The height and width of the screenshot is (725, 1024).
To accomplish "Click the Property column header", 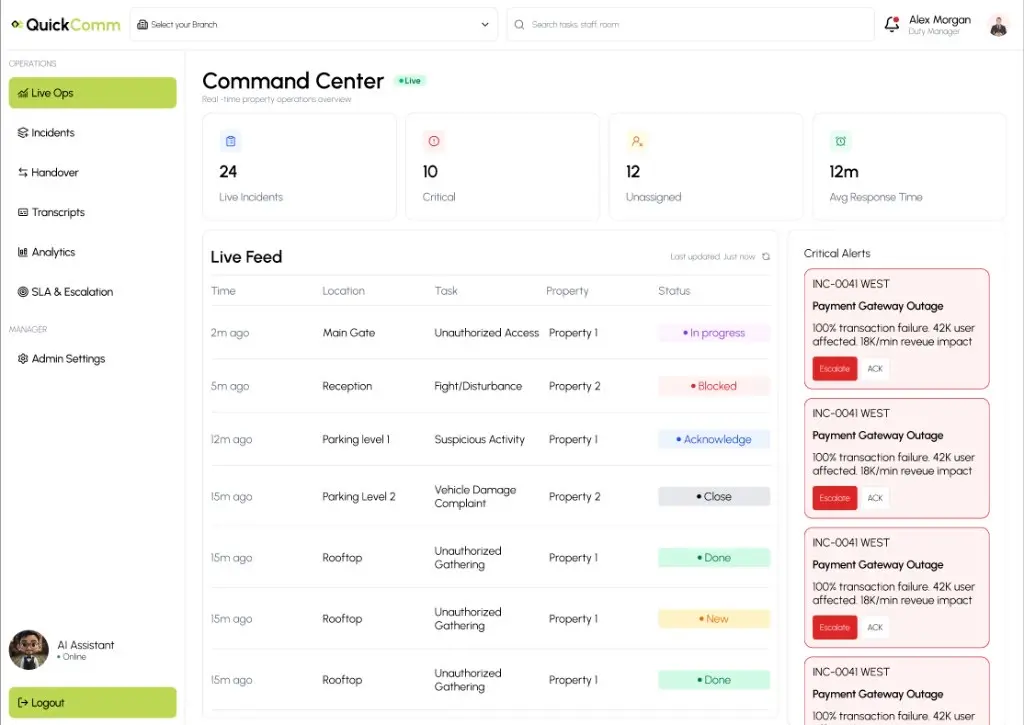I will pyautogui.click(x=567, y=291).
